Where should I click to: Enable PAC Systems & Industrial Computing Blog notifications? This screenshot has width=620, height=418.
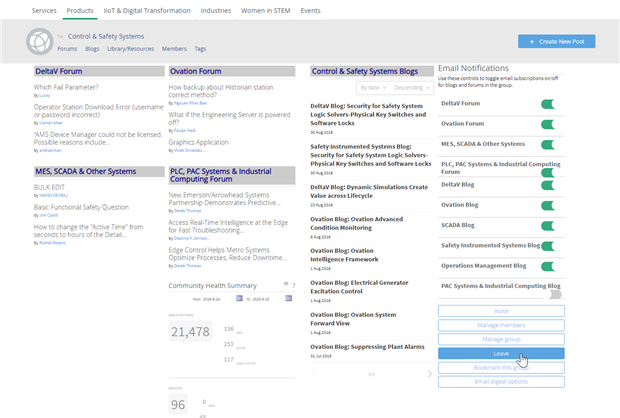pyautogui.click(x=554, y=295)
